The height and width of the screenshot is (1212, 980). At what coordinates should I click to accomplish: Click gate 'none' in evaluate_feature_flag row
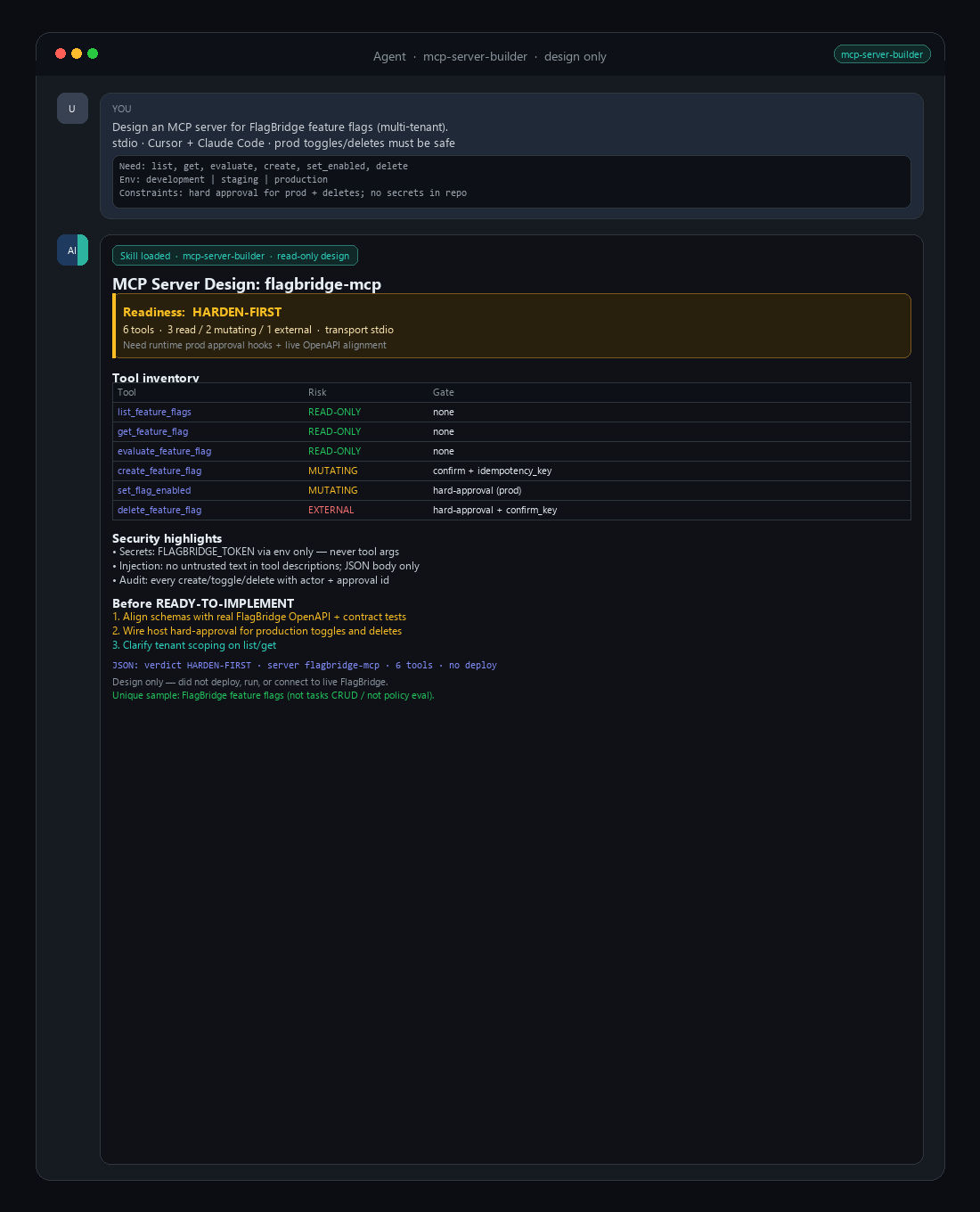[x=444, y=451]
